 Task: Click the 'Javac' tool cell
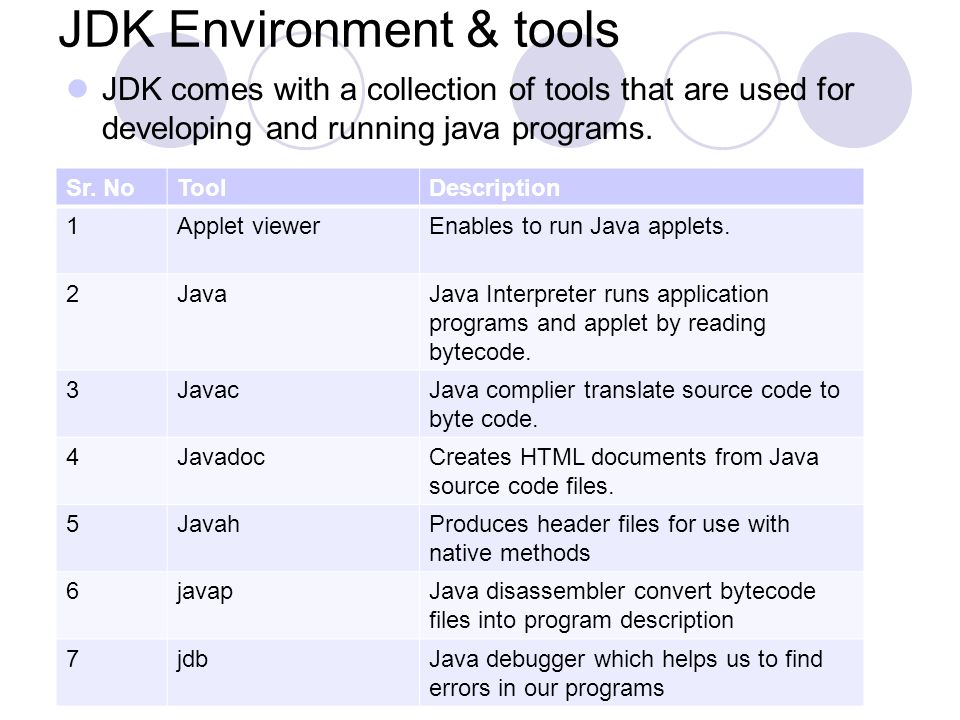tap(293, 404)
